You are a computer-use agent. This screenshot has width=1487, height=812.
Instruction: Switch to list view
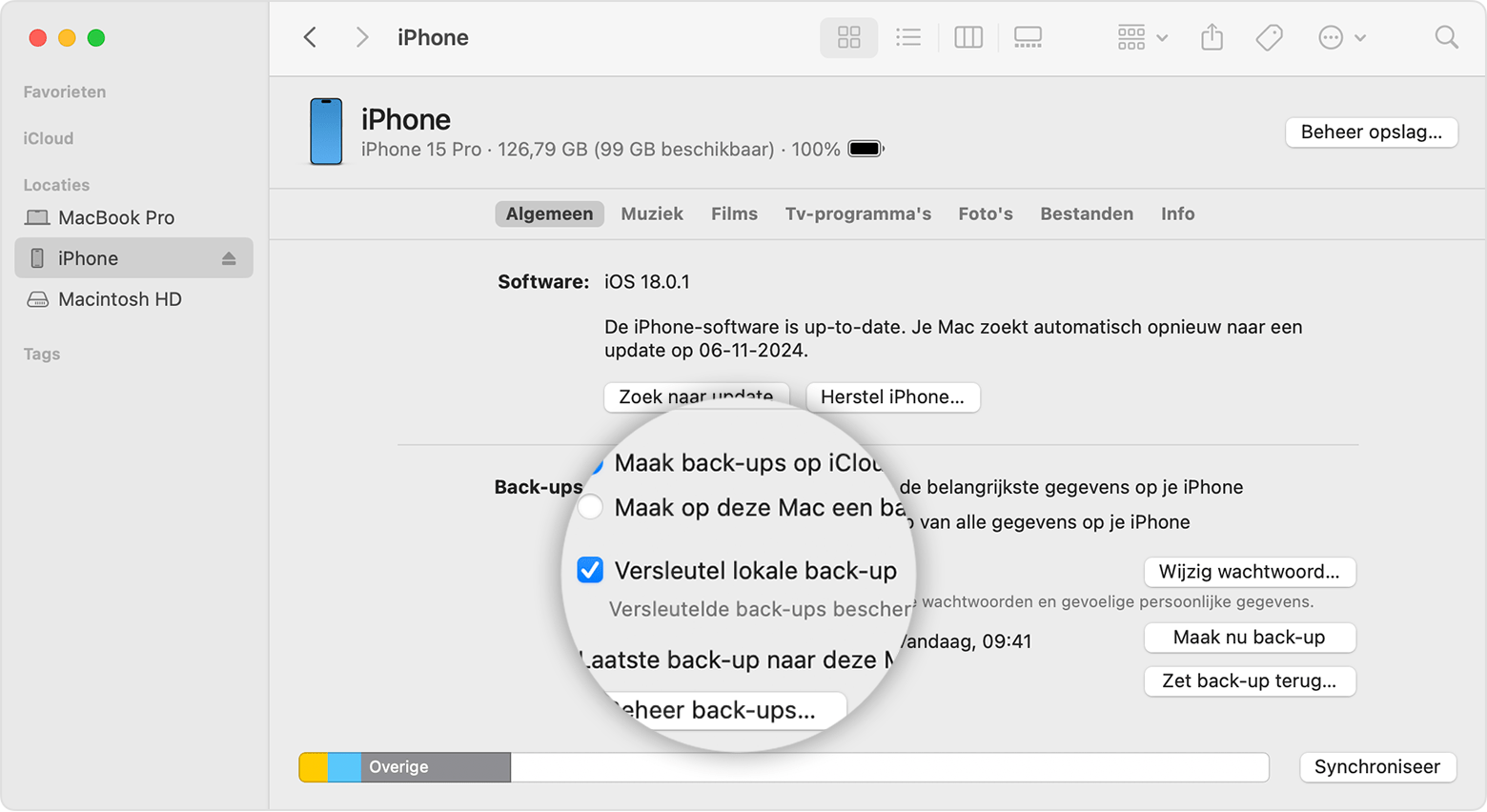click(x=908, y=37)
